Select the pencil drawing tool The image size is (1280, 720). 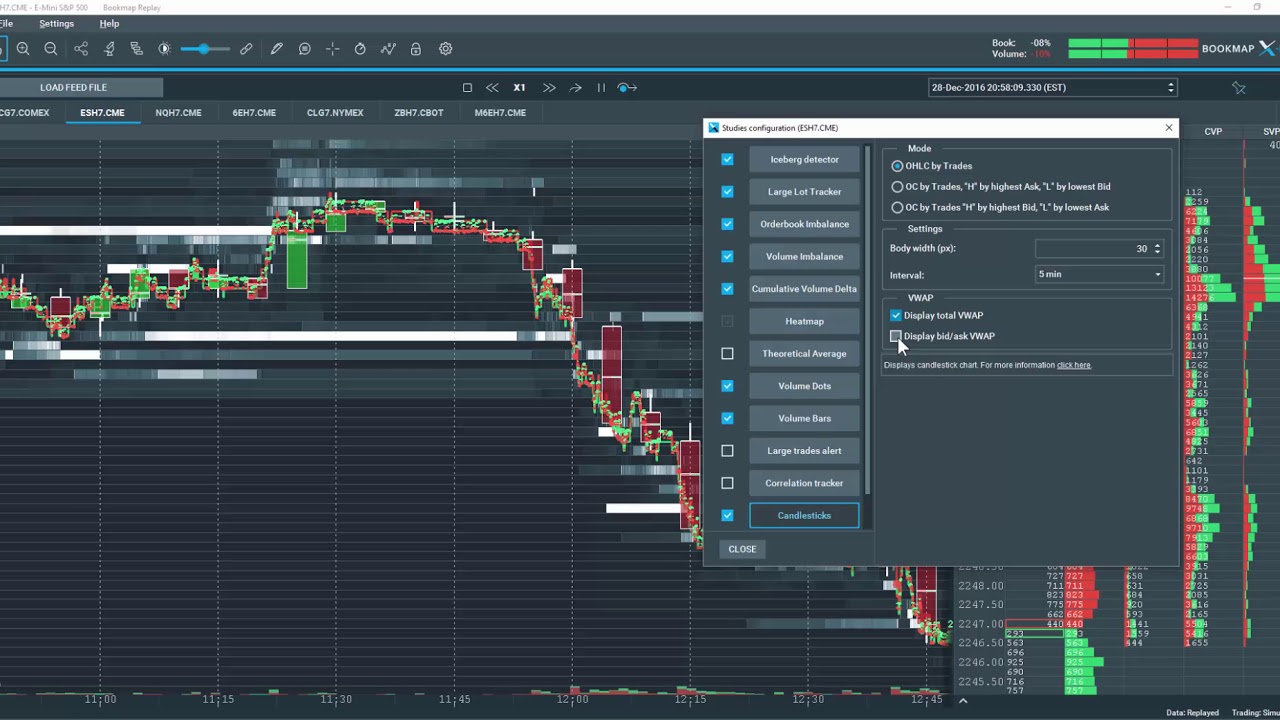coord(276,49)
